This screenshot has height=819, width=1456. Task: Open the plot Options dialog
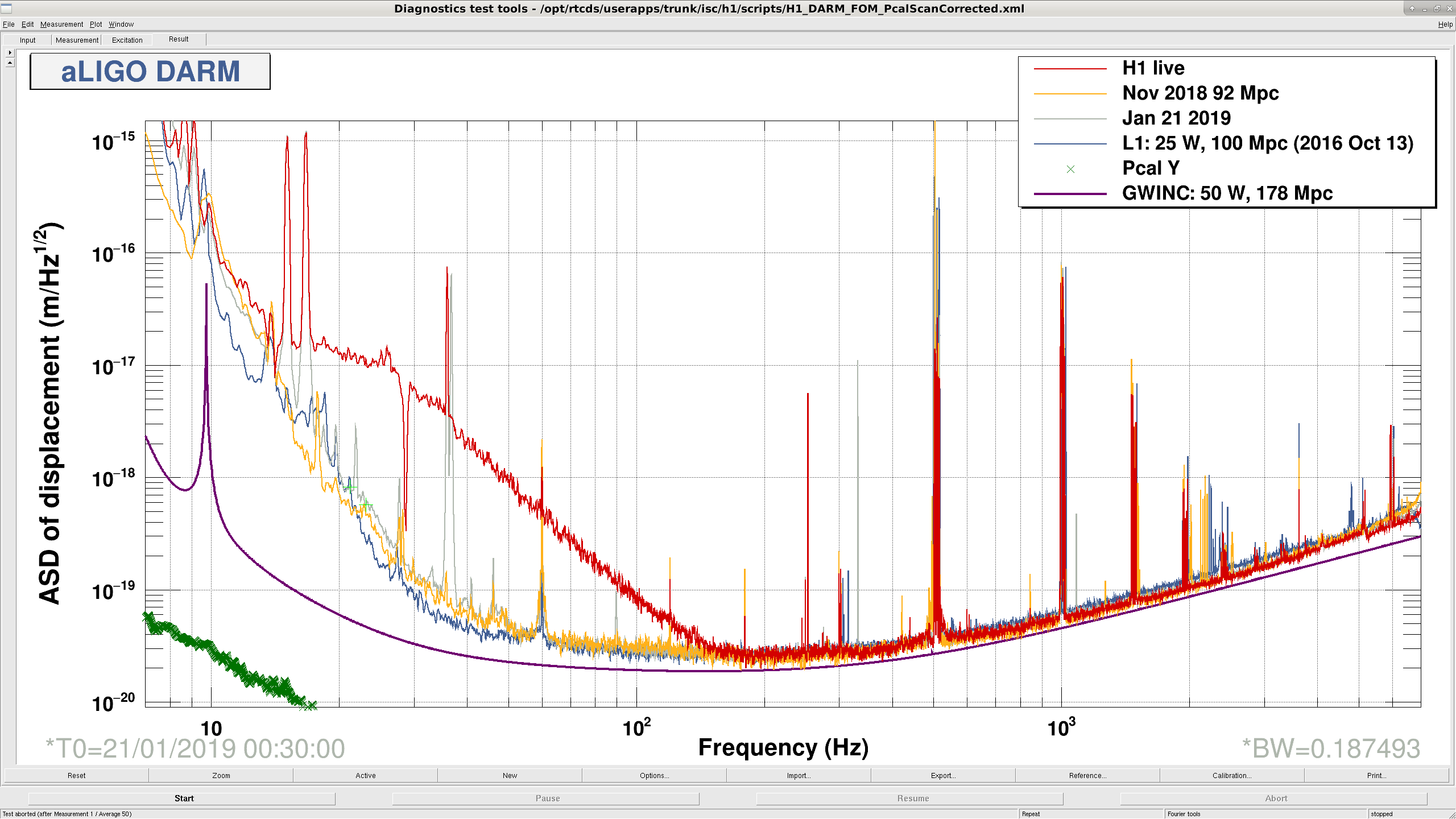[654, 775]
